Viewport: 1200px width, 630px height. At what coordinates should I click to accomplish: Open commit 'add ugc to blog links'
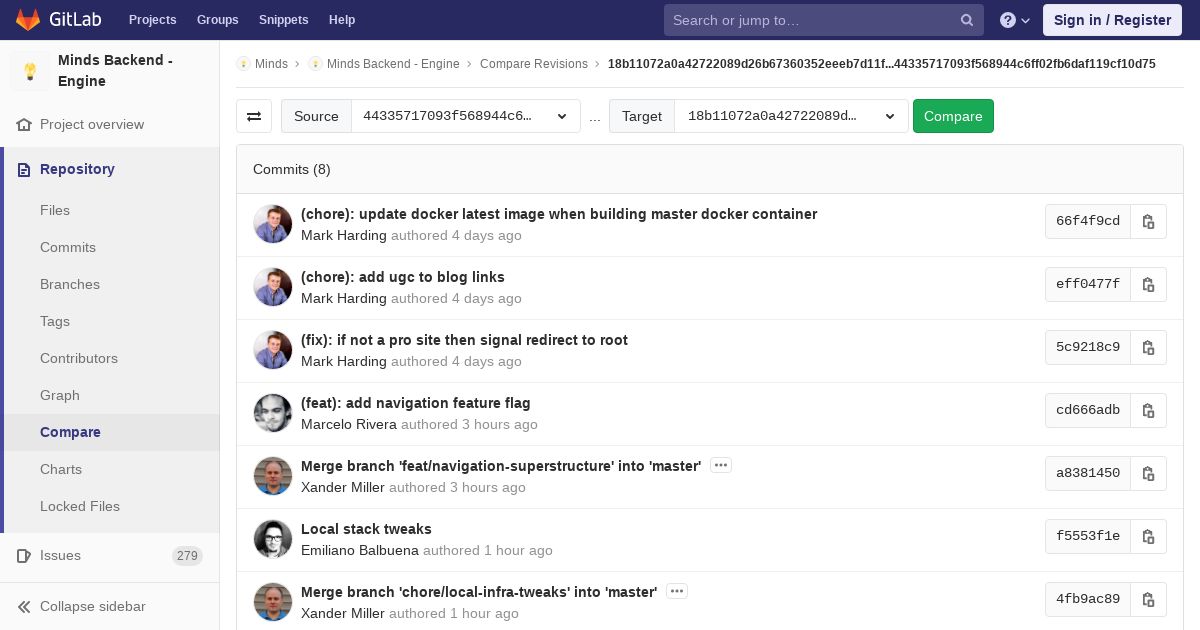point(403,277)
